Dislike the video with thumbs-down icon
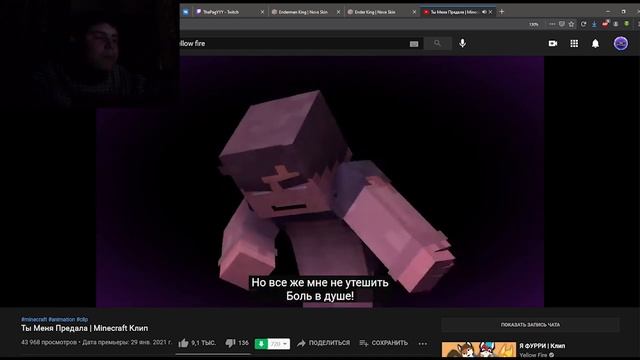 click(231, 343)
